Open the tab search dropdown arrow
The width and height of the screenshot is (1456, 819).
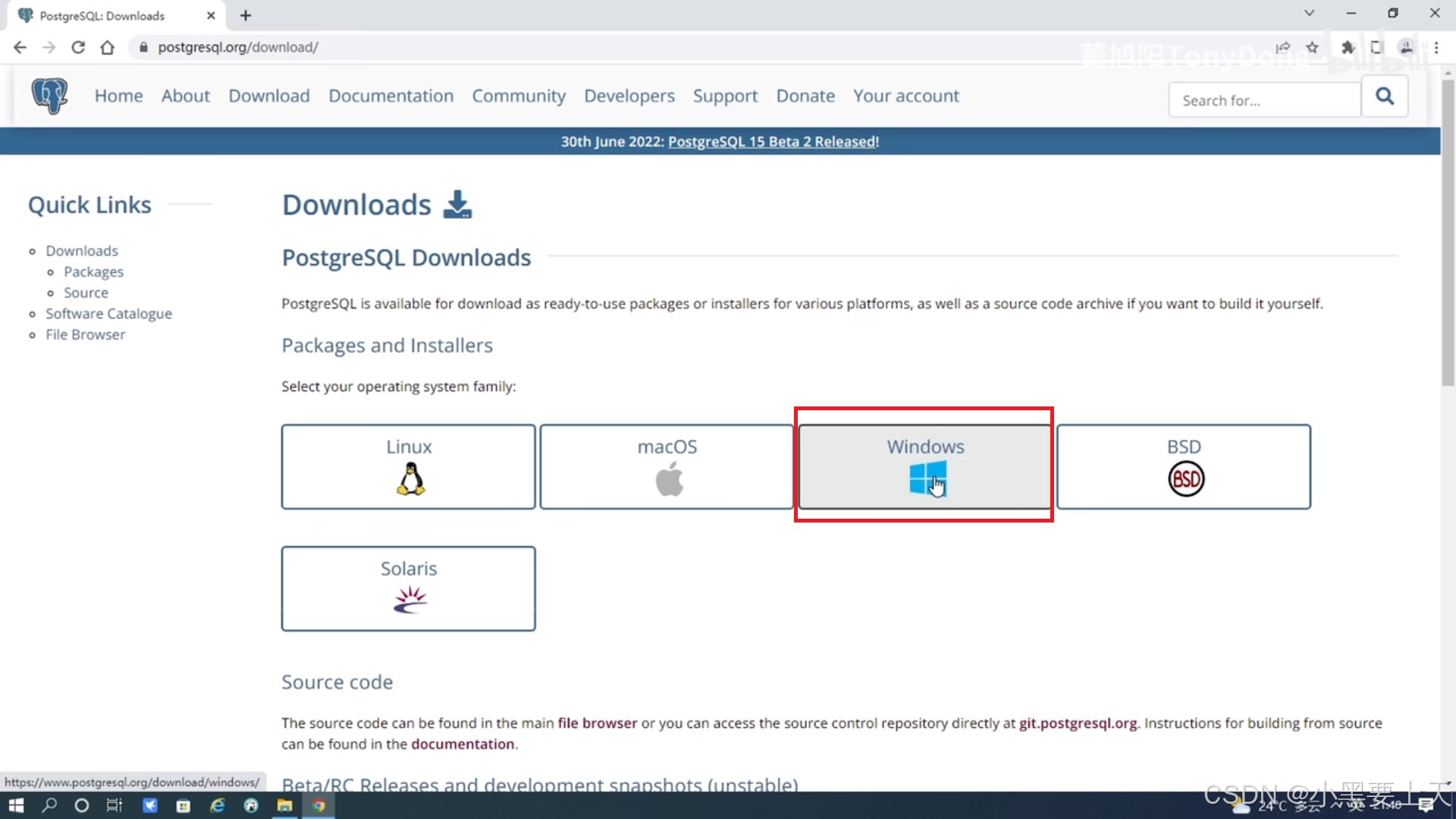[x=1309, y=14]
